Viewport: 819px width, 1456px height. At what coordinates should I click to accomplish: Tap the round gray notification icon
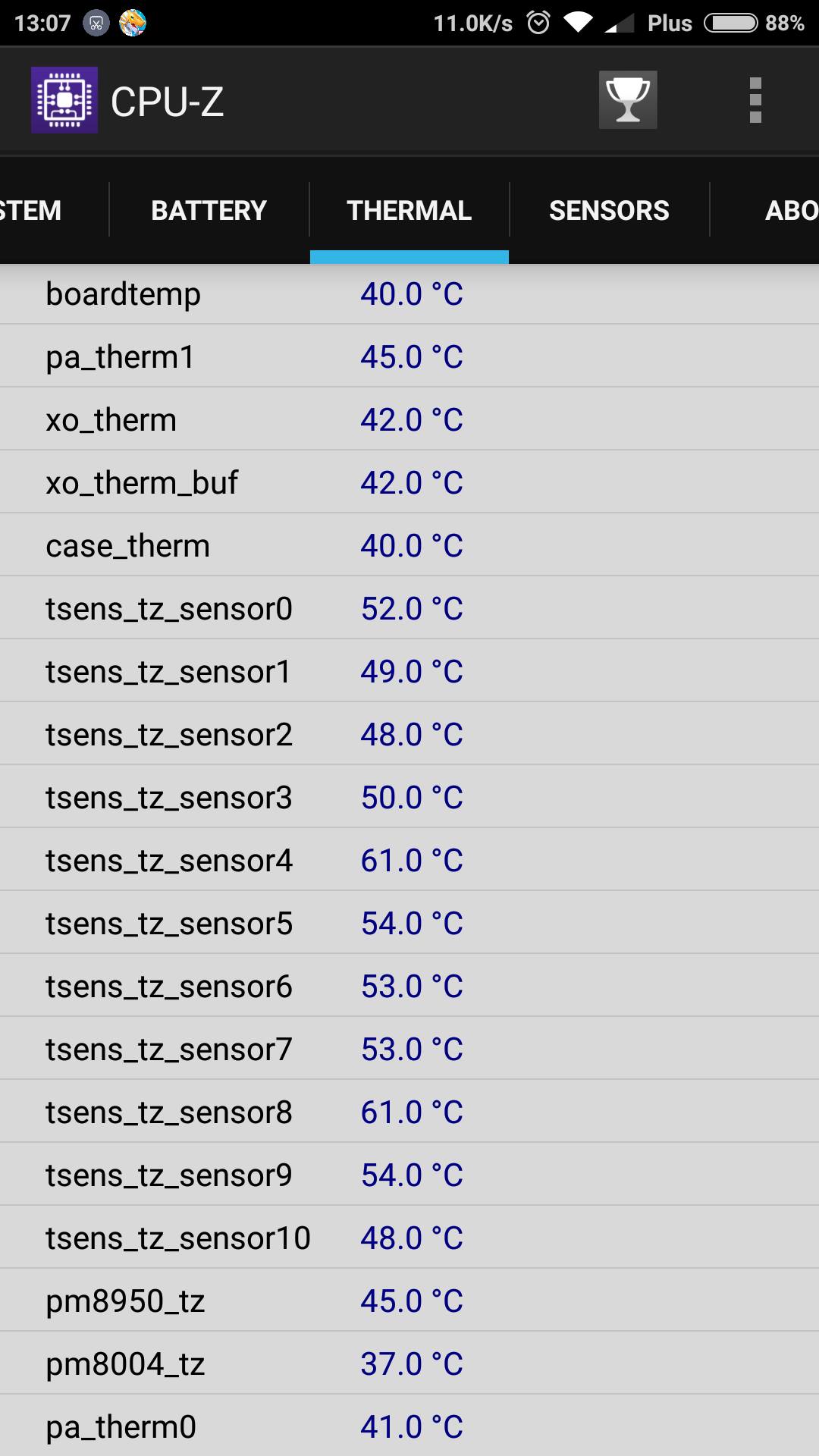pos(96,23)
